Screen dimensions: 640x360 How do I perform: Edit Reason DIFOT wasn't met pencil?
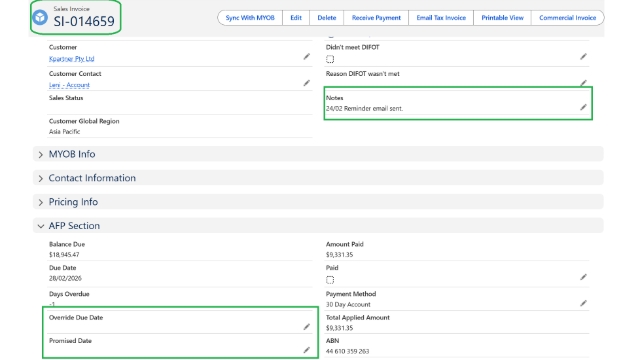coord(583,83)
